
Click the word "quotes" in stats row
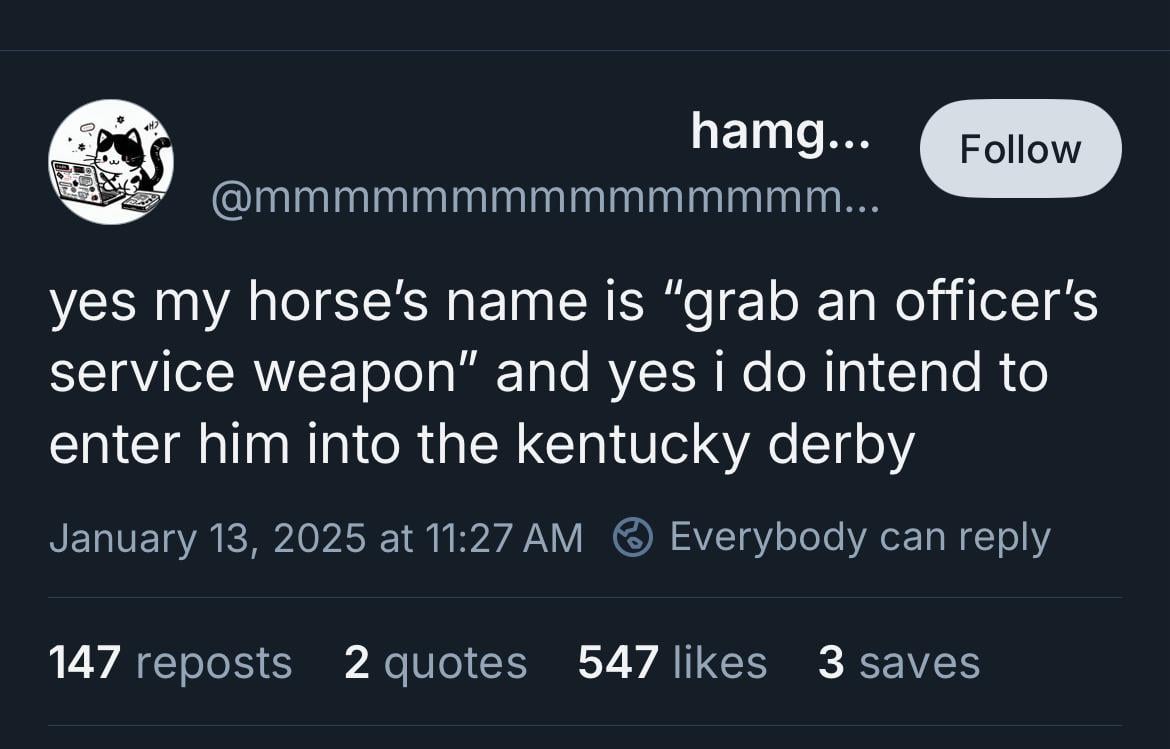[x=455, y=662]
